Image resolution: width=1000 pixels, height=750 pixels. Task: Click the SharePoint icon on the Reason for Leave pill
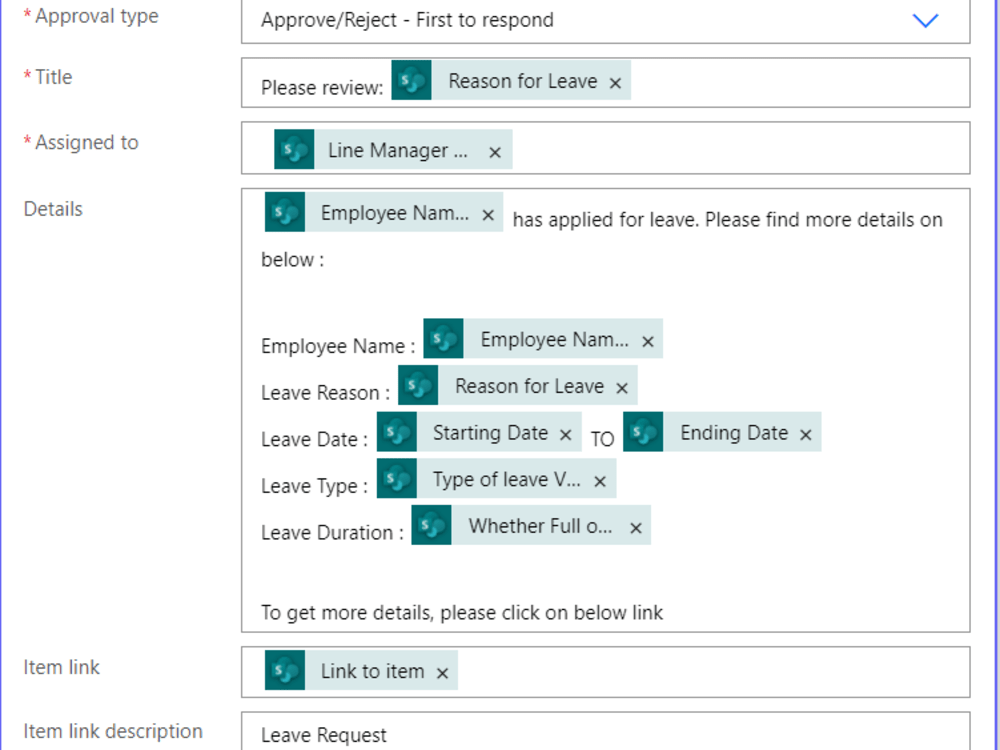412,80
